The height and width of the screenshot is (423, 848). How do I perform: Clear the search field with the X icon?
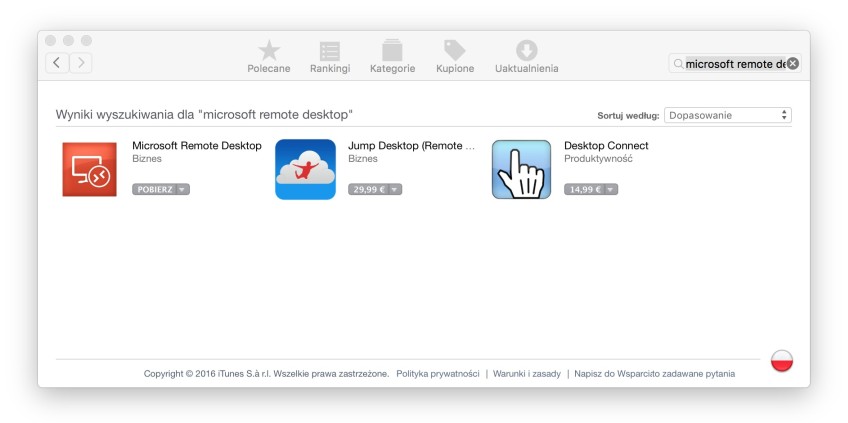793,64
